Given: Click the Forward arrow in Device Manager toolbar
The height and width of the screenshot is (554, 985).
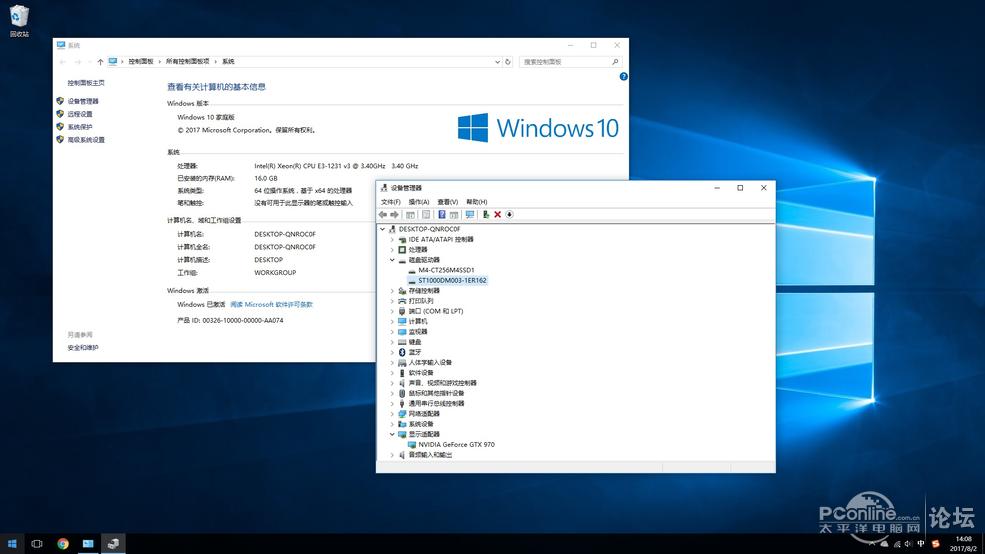Looking at the screenshot, I should [x=395, y=215].
